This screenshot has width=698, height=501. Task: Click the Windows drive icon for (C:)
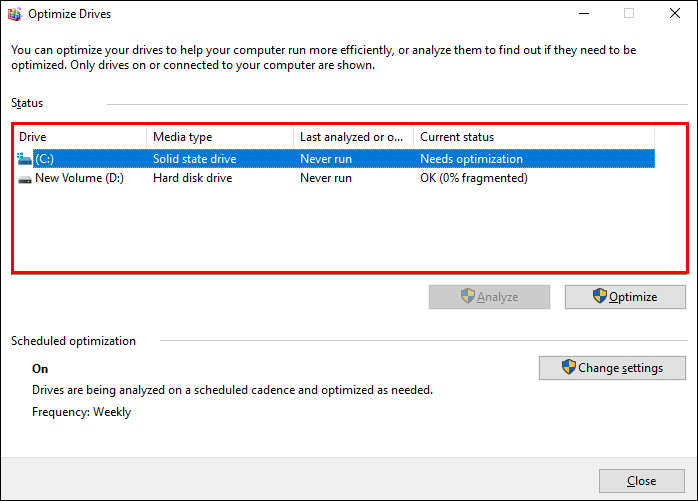pyautogui.click(x=25, y=158)
